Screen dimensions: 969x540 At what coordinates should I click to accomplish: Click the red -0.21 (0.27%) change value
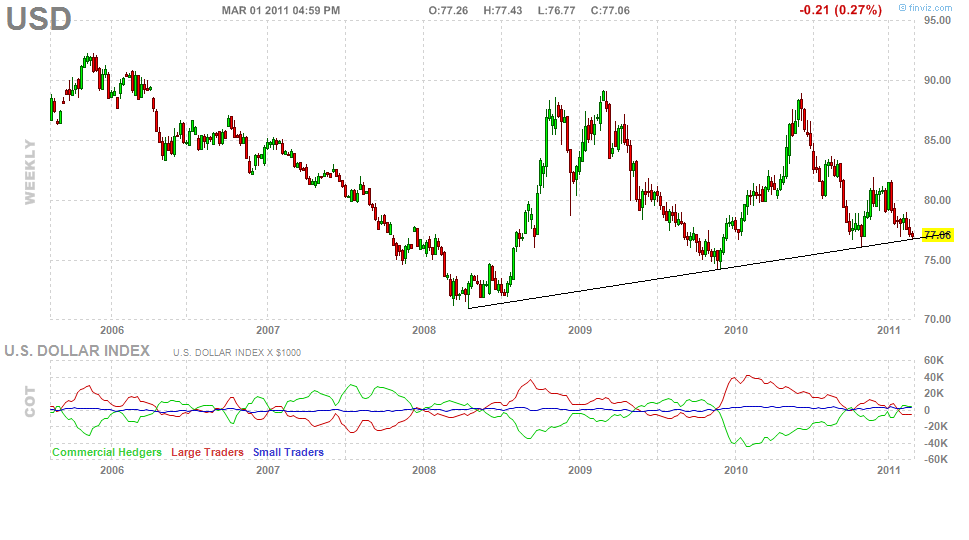click(x=840, y=10)
